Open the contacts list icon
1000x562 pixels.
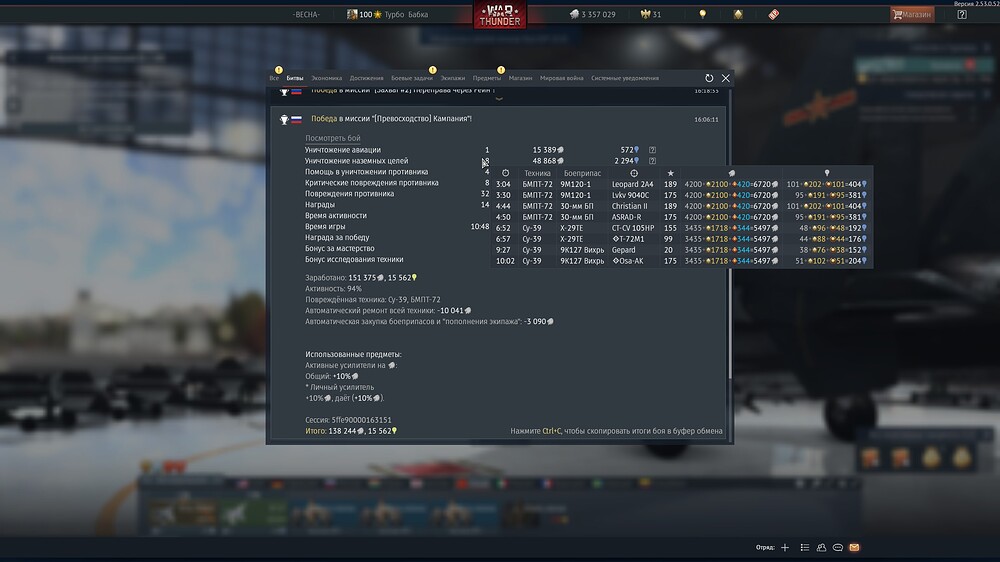click(821, 548)
